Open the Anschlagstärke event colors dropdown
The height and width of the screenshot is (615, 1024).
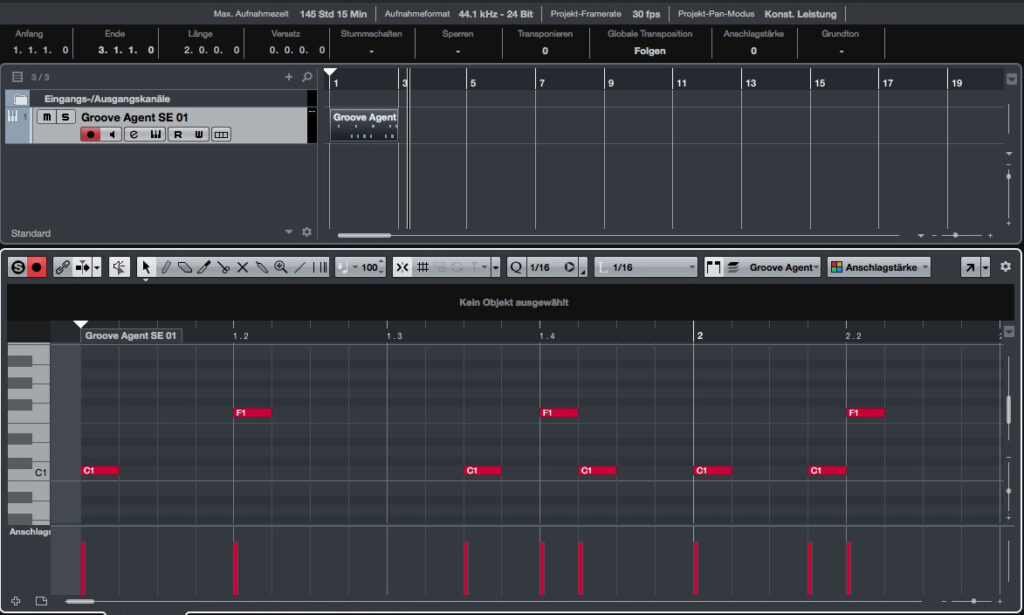879,267
